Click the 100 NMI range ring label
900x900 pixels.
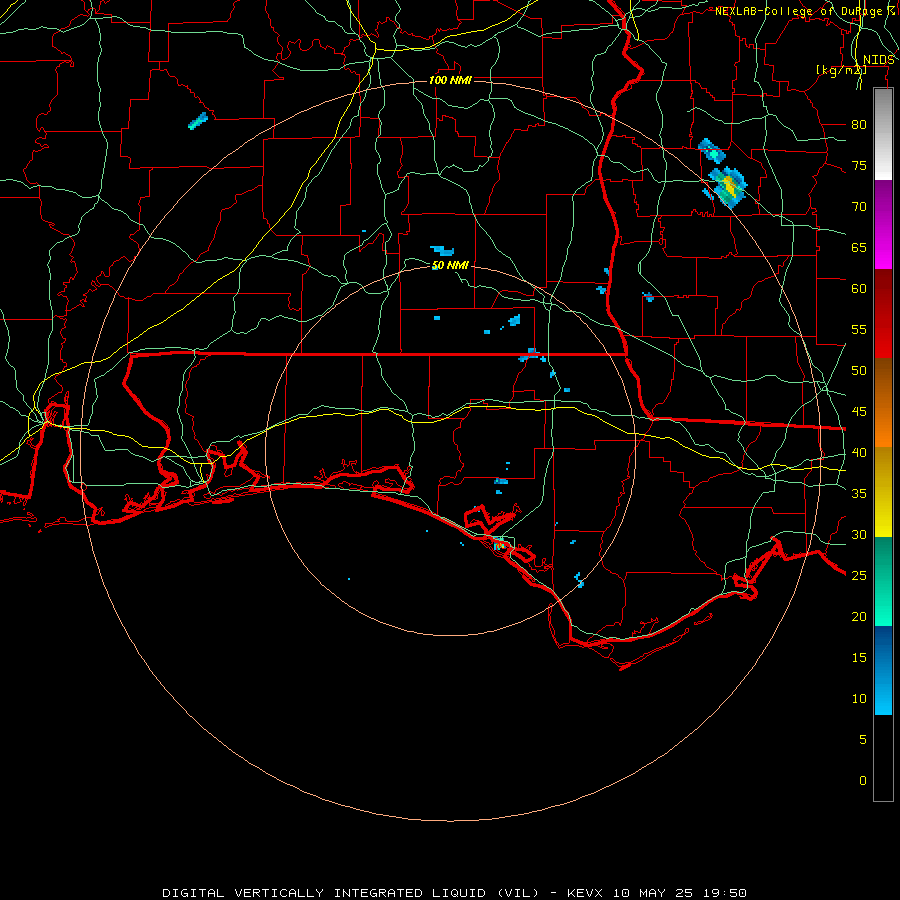pyautogui.click(x=450, y=80)
